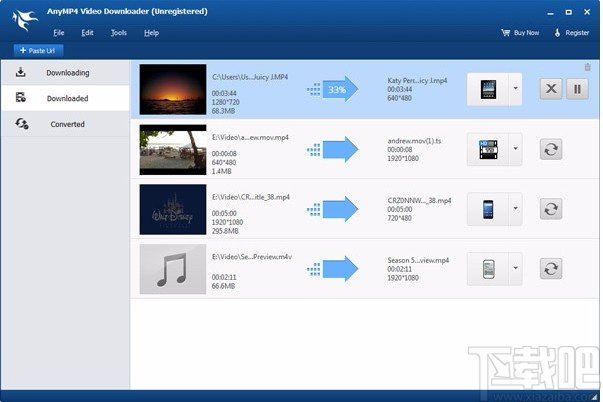Screen dimensions: 603x402
Task: Click the E:\Video\CR...itle_38.mp4 path
Action: click(x=251, y=197)
